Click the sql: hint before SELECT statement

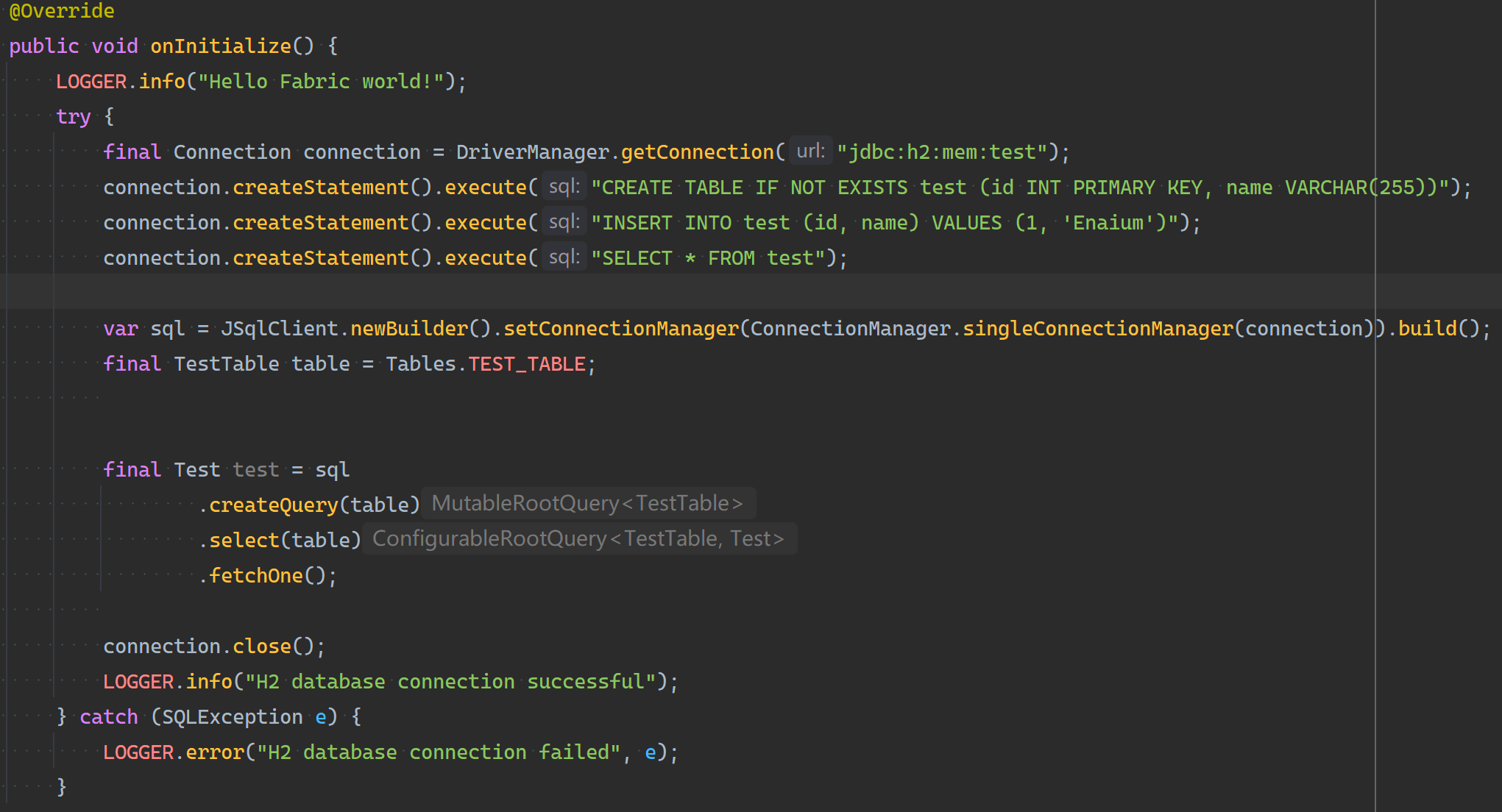click(x=564, y=257)
